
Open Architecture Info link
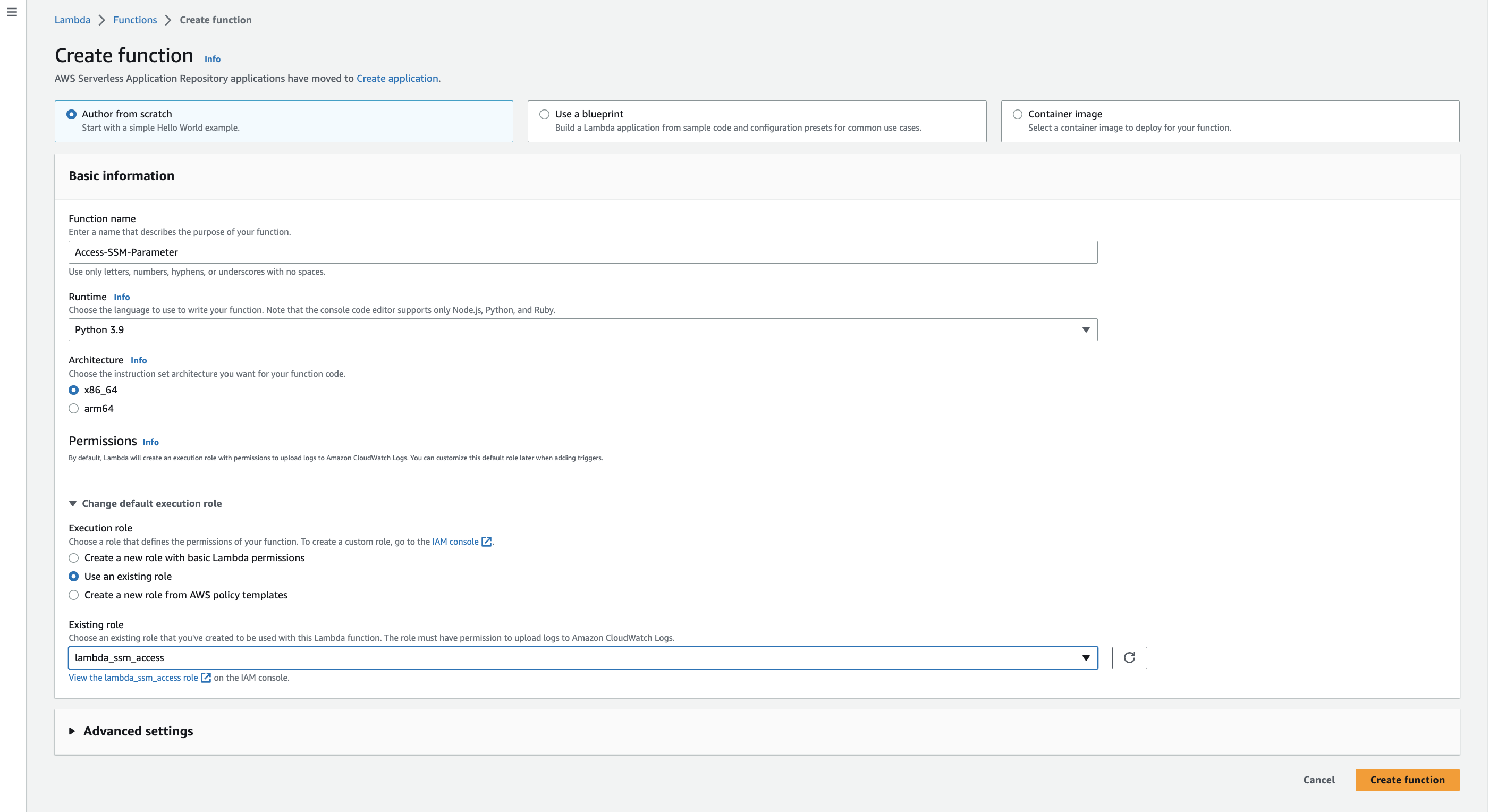[x=138, y=360]
